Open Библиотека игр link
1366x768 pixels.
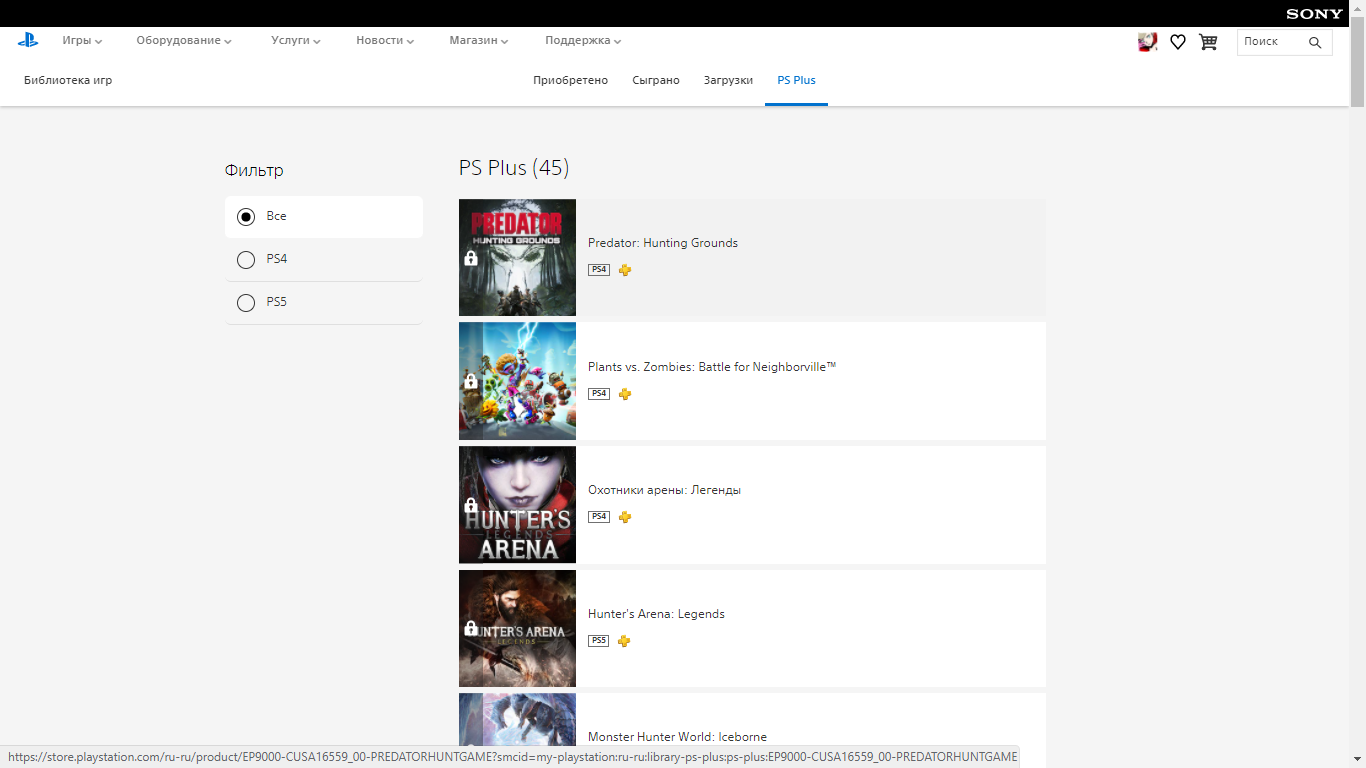click(68, 80)
